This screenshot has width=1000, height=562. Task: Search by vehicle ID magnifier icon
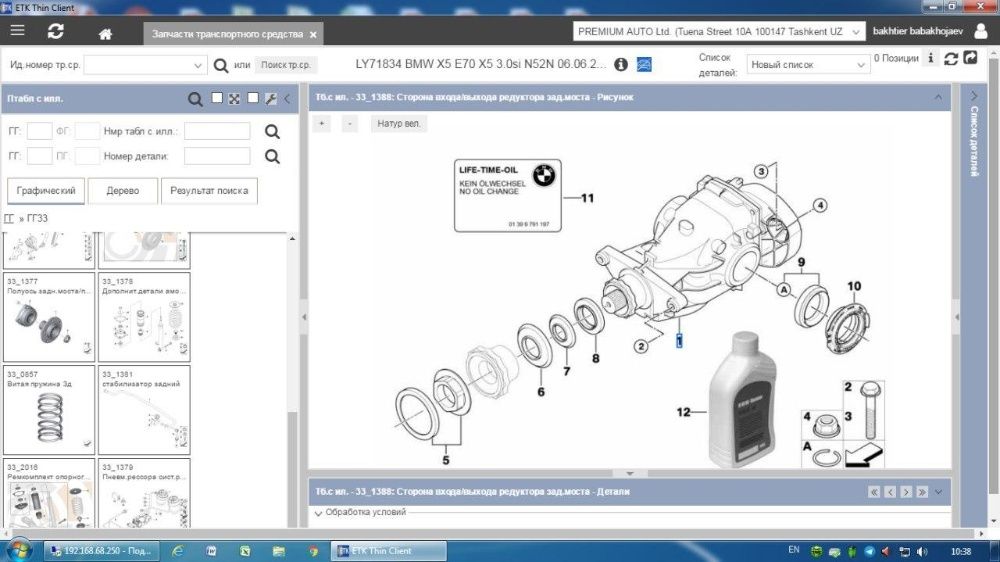pyautogui.click(x=222, y=65)
